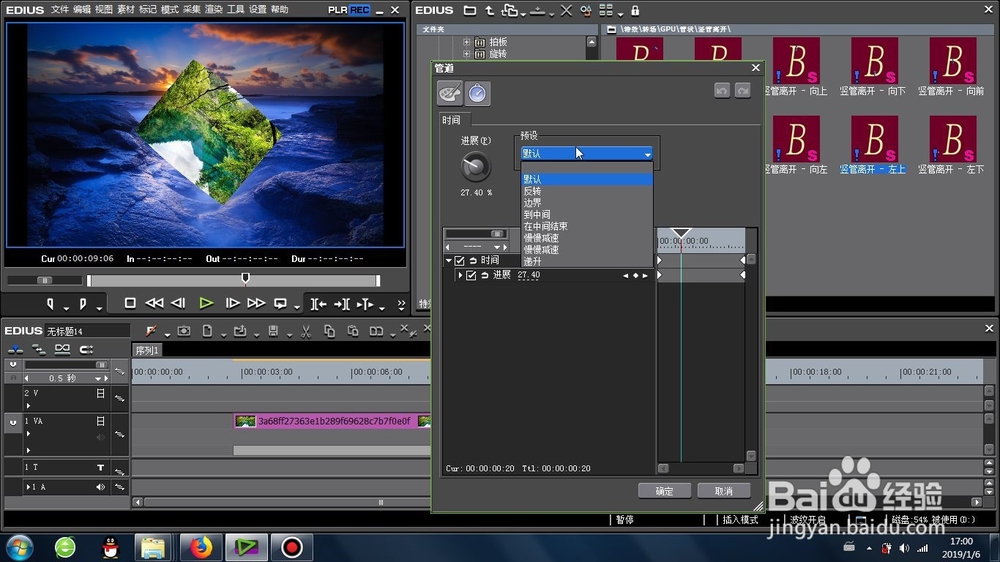The height and width of the screenshot is (562, 1000).
Task: Open the 帮助 menu
Action: [x=279, y=10]
